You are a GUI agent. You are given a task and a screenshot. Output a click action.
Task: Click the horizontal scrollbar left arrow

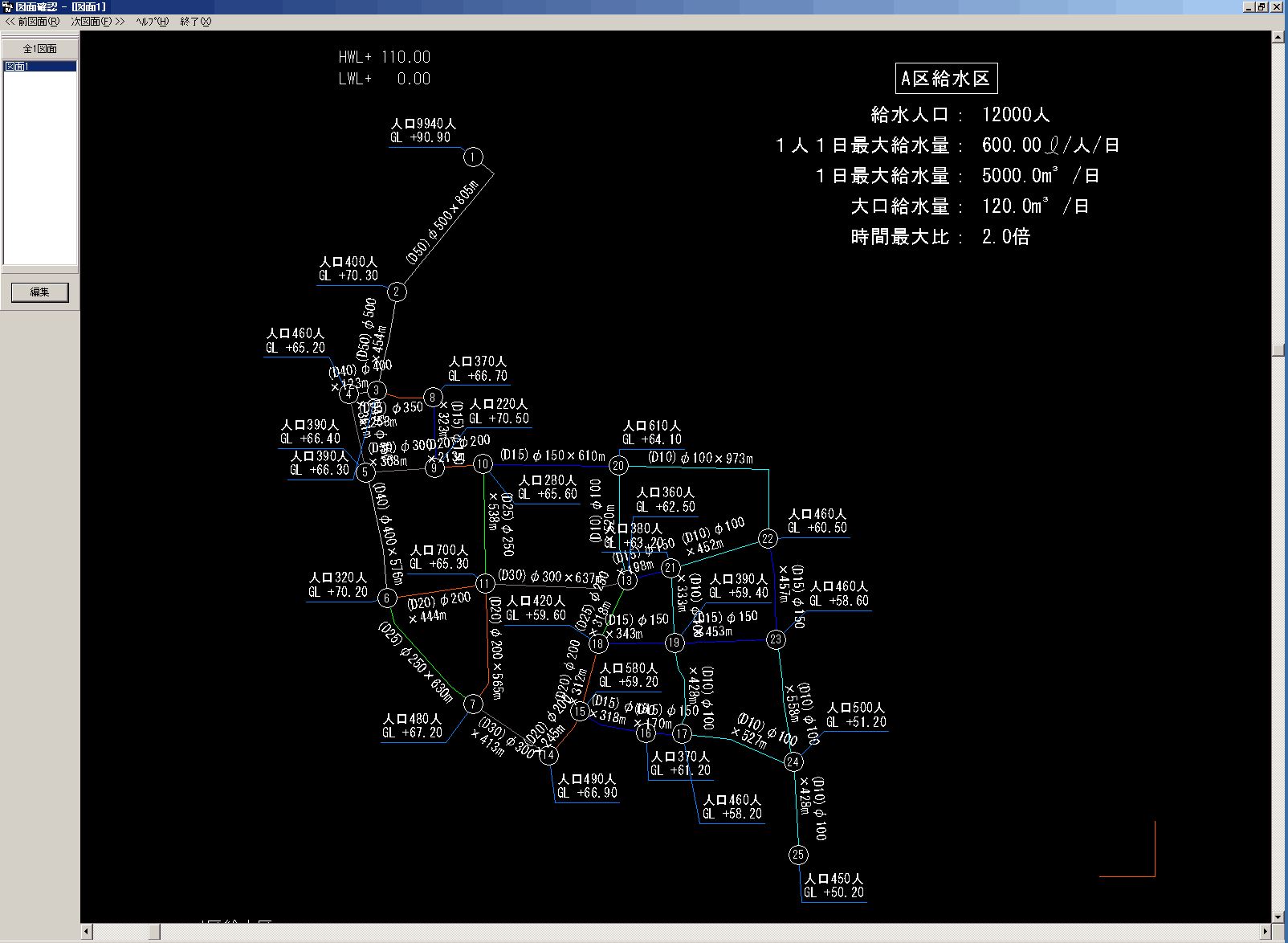coord(87,932)
